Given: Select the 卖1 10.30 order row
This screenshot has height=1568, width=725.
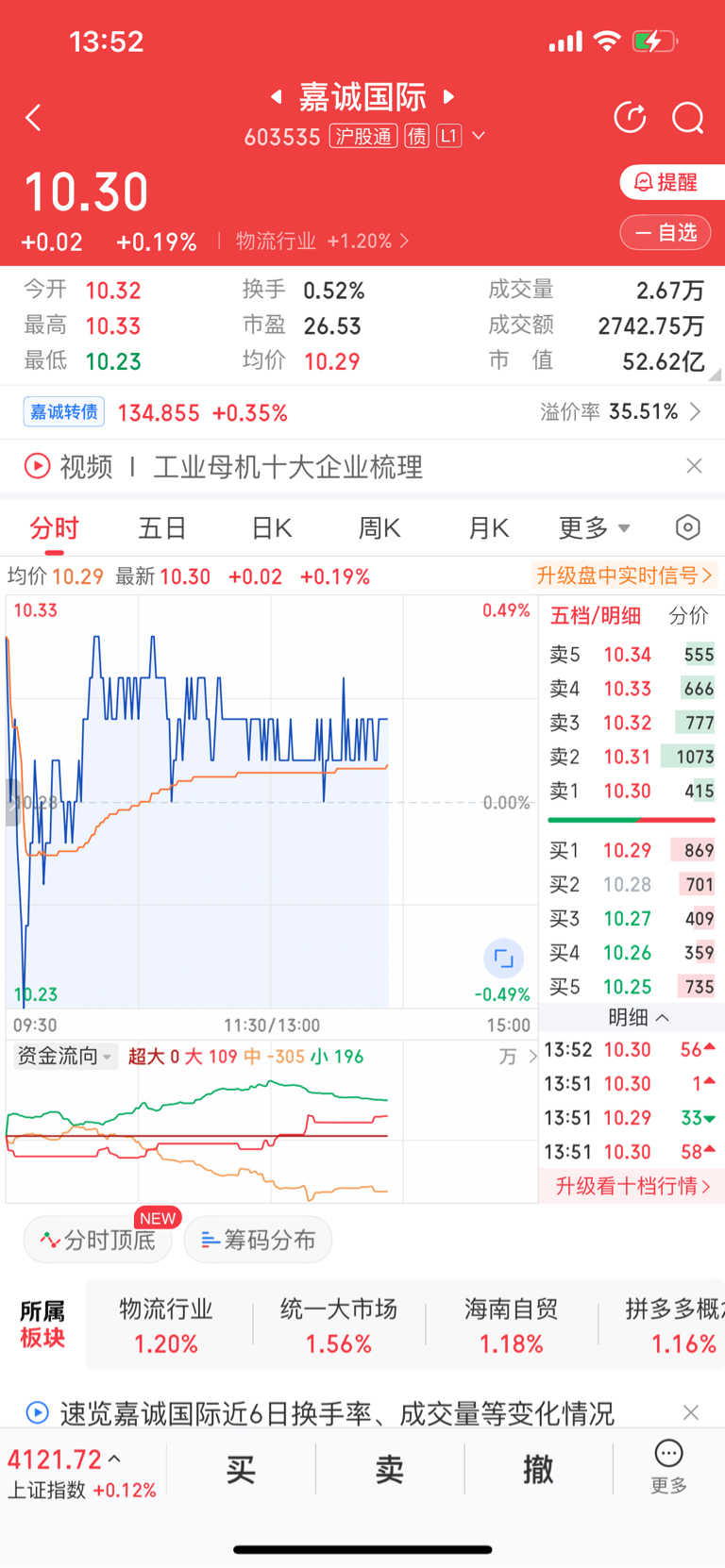Looking at the screenshot, I should tap(632, 791).
